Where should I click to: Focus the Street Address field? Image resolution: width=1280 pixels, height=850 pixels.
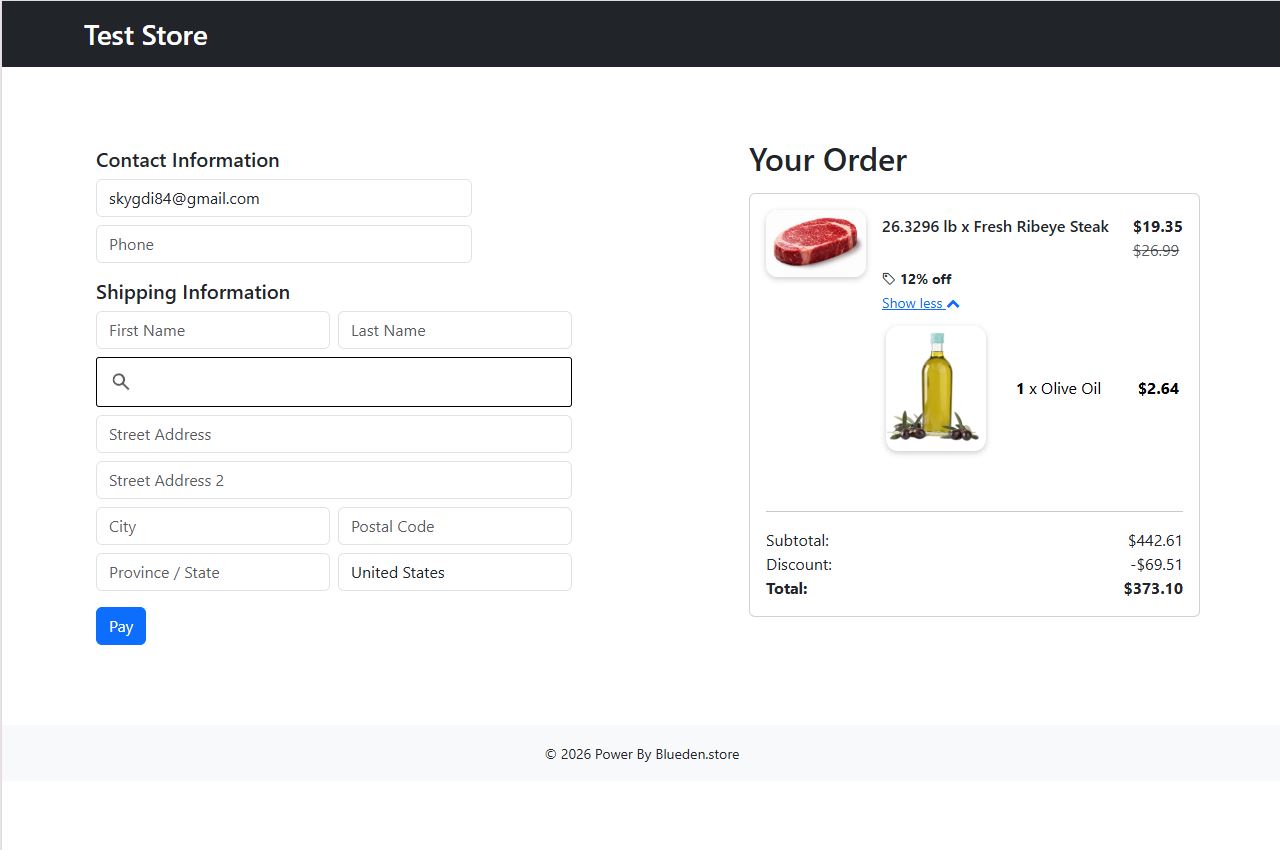pyautogui.click(x=333, y=434)
